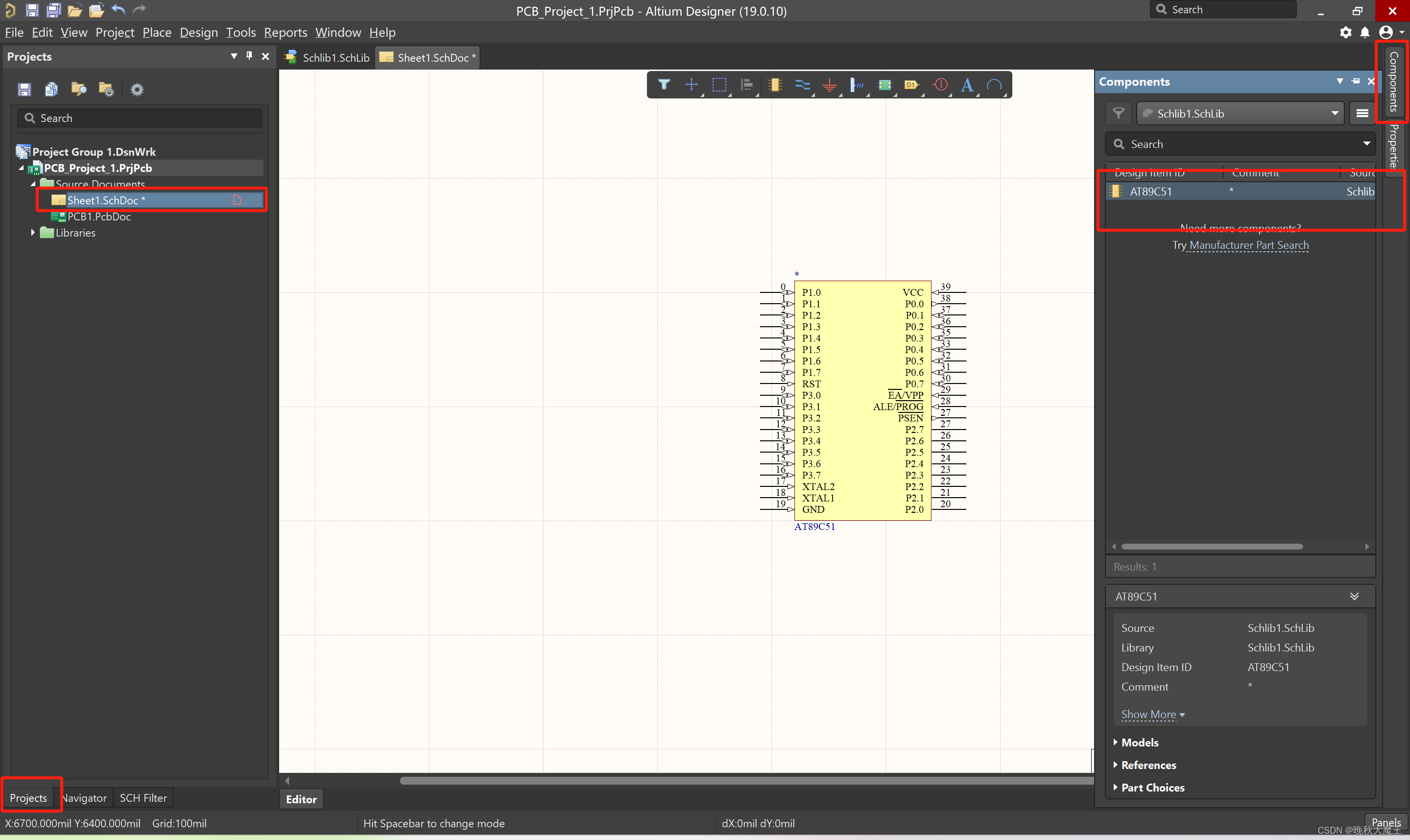Expand the Libraries folder in tree
The width and height of the screenshot is (1410, 840).
[33, 232]
